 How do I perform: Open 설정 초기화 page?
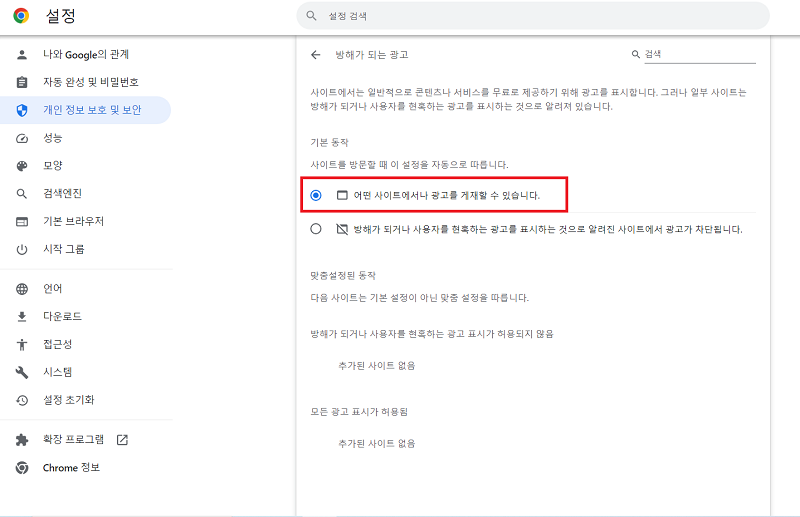[x=68, y=400]
